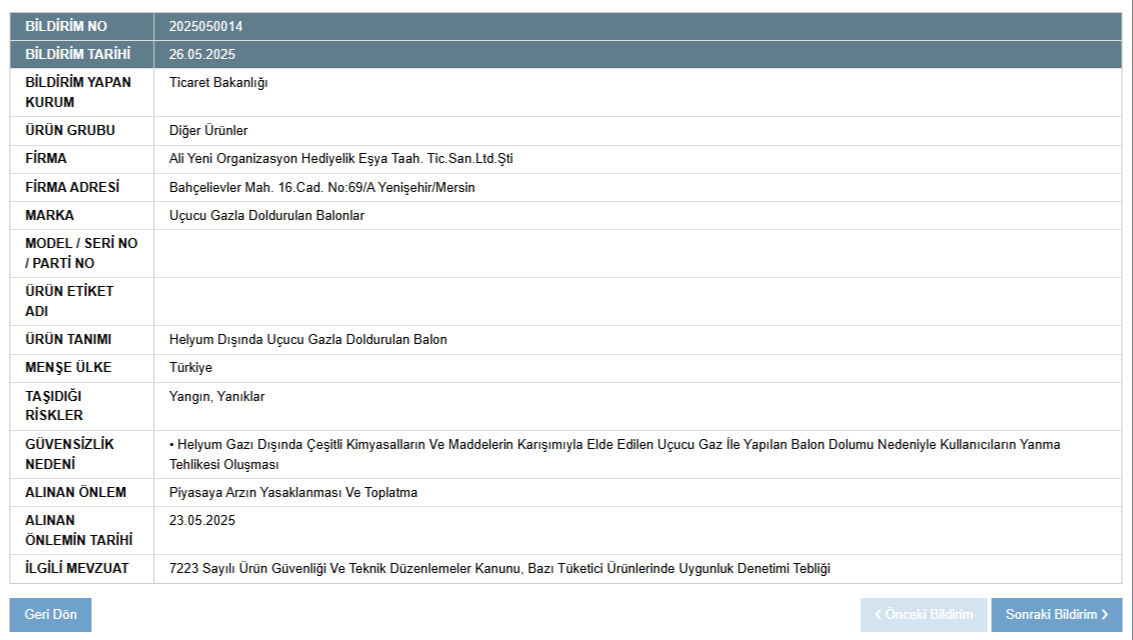Select brand text Uçucu Gazla Doldurulan Balonlar
Image resolution: width=1133 pixels, height=640 pixels.
(x=267, y=215)
